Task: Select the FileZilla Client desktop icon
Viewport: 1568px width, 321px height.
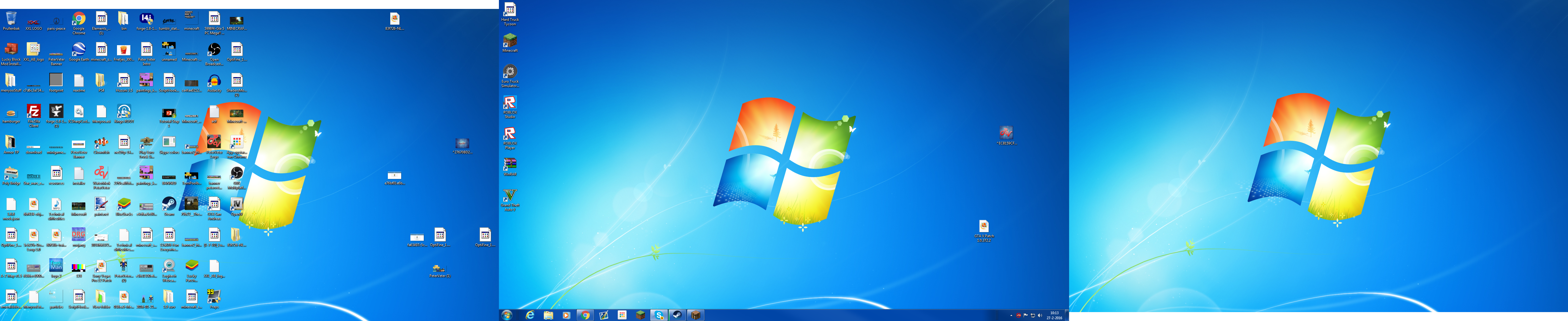Action: (x=34, y=116)
